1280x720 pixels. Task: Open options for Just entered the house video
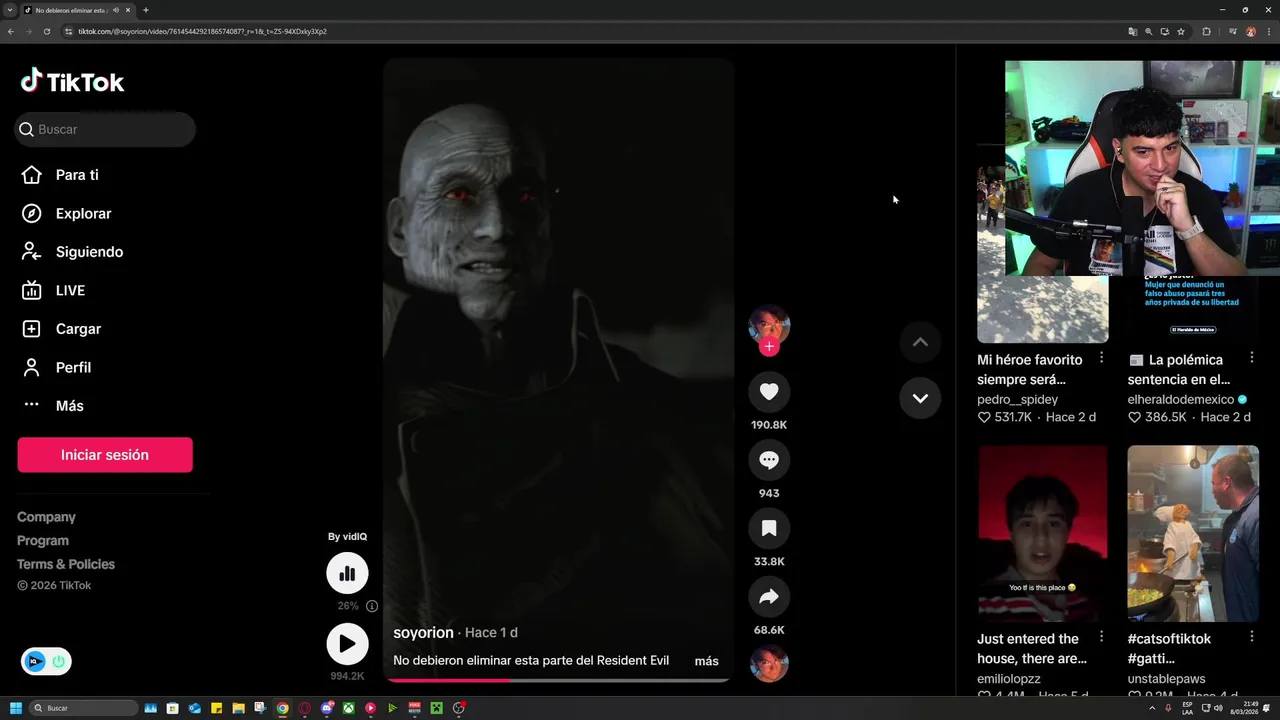point(1101,637)
